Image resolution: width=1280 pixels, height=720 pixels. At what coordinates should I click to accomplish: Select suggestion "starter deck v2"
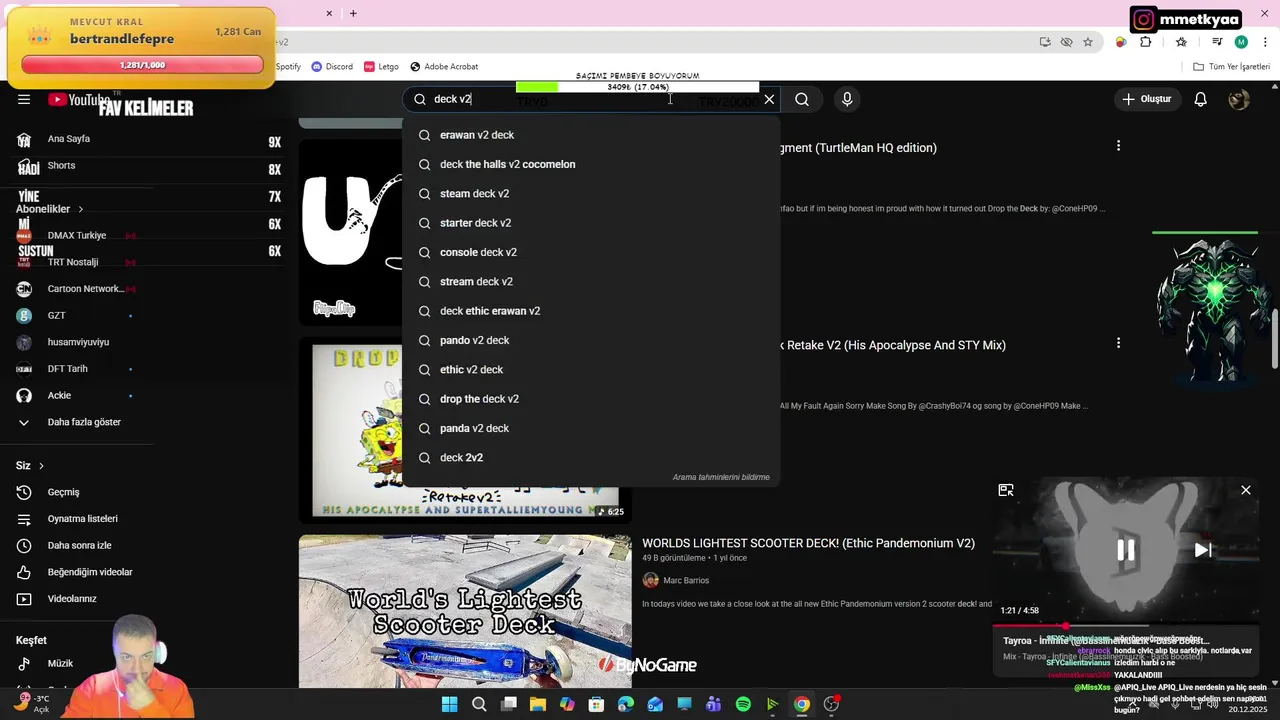(590, 223)
